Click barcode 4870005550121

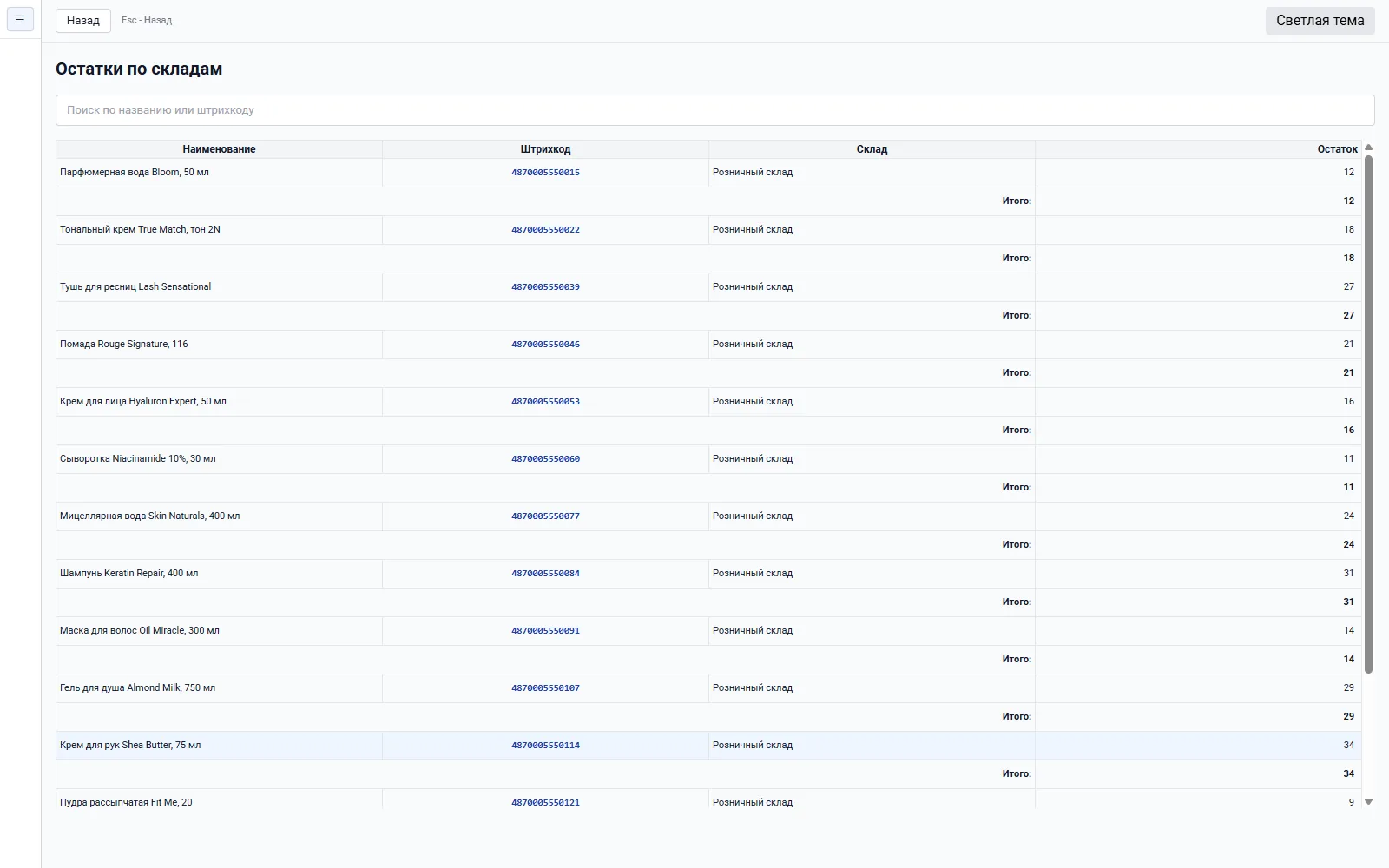[x=545, y=803]
